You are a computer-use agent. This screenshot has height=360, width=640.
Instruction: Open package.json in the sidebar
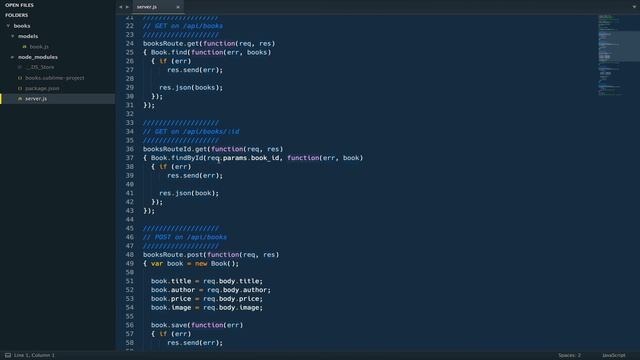pos(42,89)
